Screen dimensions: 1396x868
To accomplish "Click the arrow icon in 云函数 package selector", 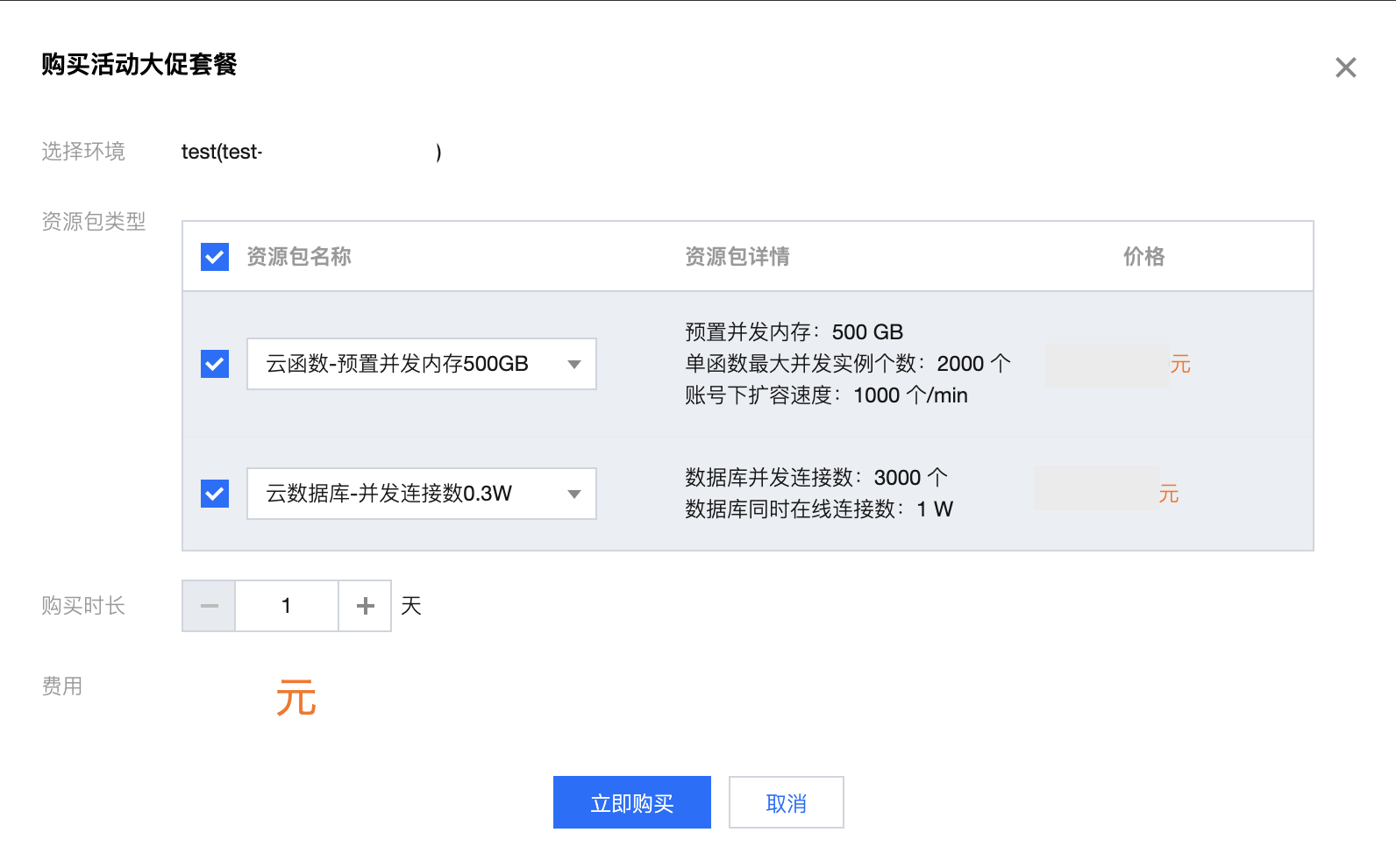I will [574, 364].
